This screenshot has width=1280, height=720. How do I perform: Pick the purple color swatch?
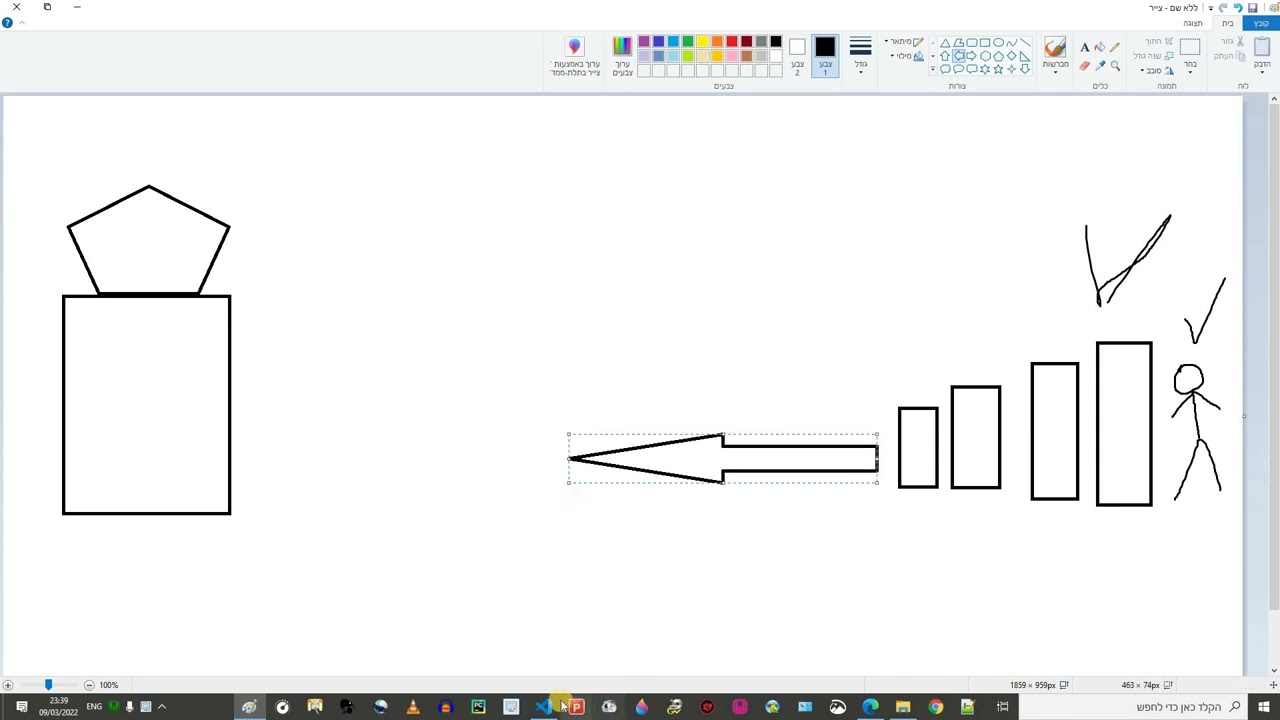click(644, 41)
